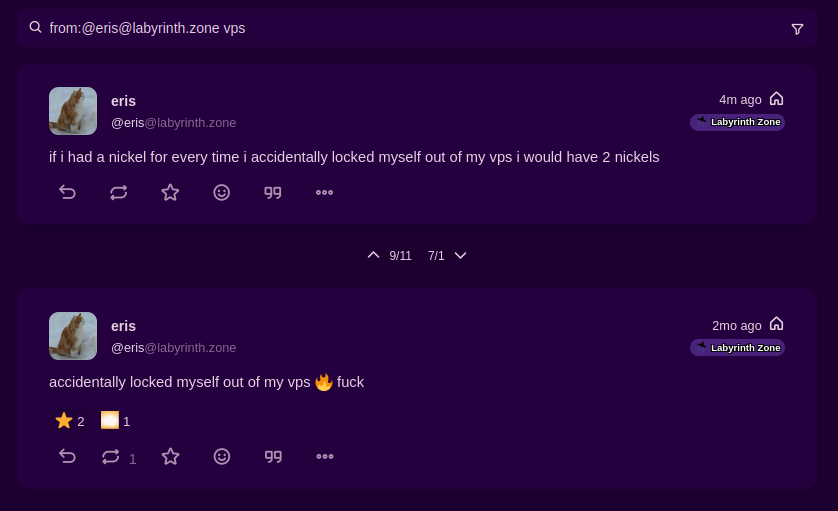Open the '4m ago' timestamp link
Viewport: 838px width, 511px height.
740,99
